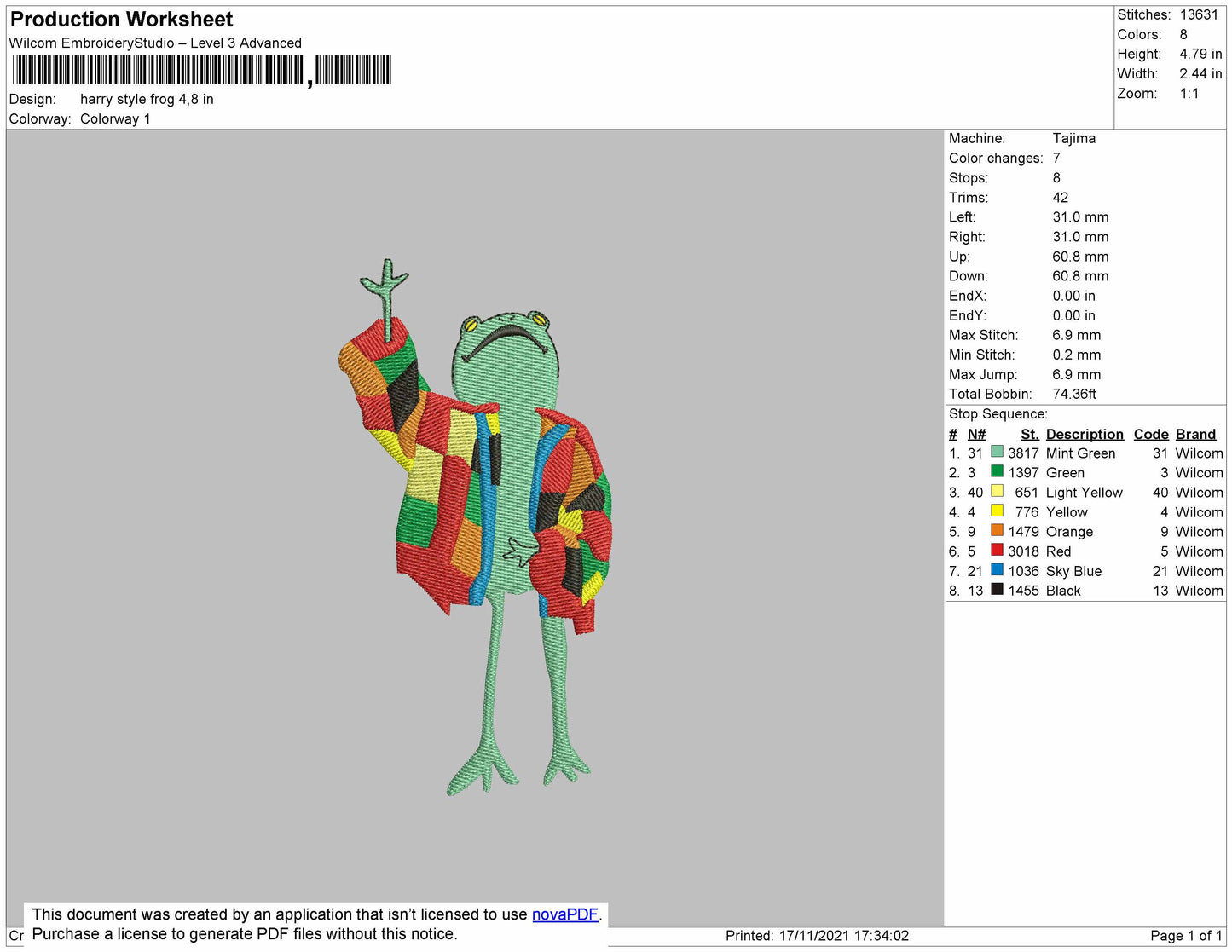Click the Green thread color swatch
This screenshot has height=952, width=1232.
point(997,471)
